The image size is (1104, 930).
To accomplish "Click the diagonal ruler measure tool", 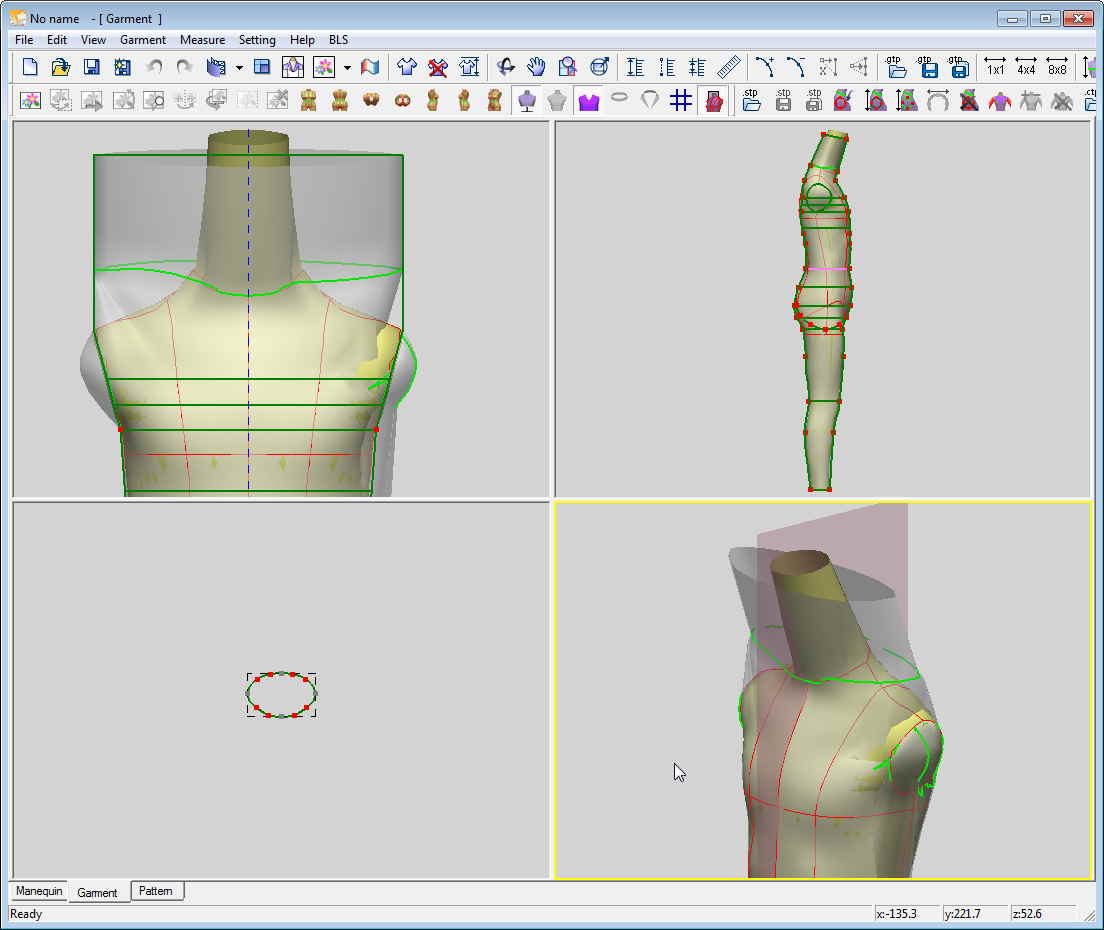I will point(729,67).
